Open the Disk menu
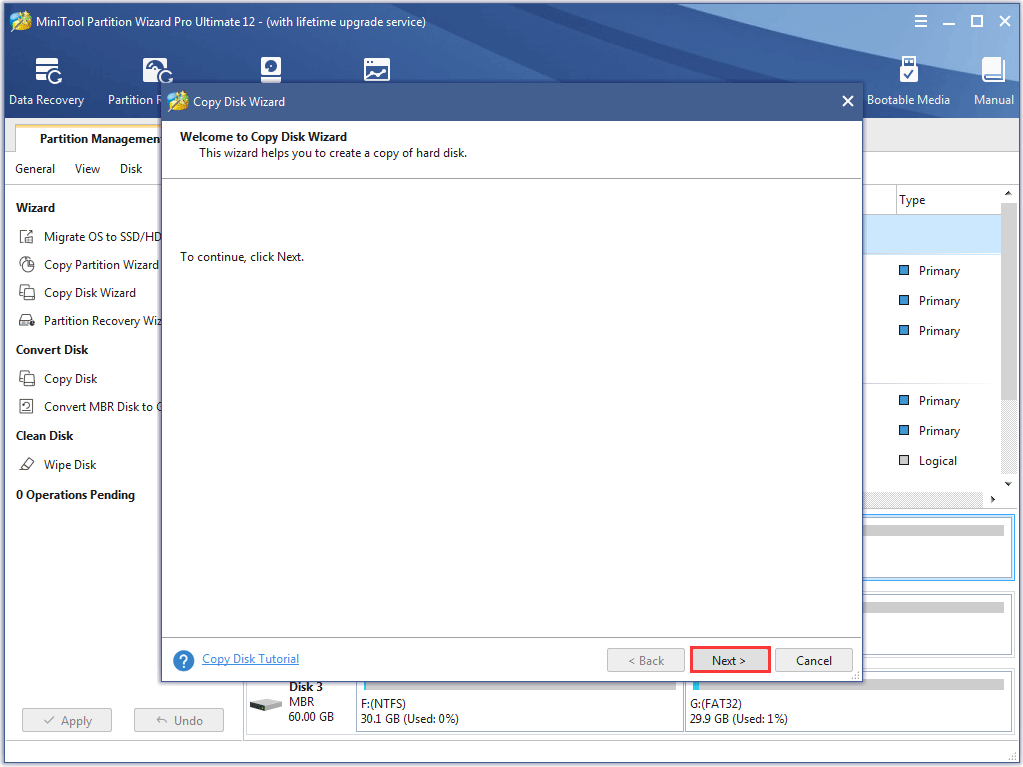Screen dimensions: 1023x767 pyautogui.click(x=130, y=169)
